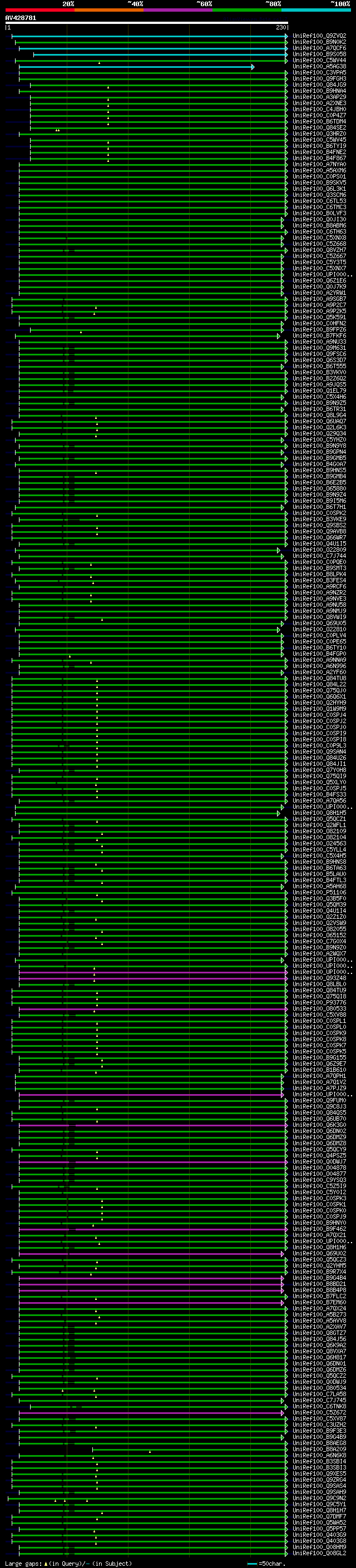
Task: Click label UniRef100_Q3HRZ0
Action: [x=319, y=134]
